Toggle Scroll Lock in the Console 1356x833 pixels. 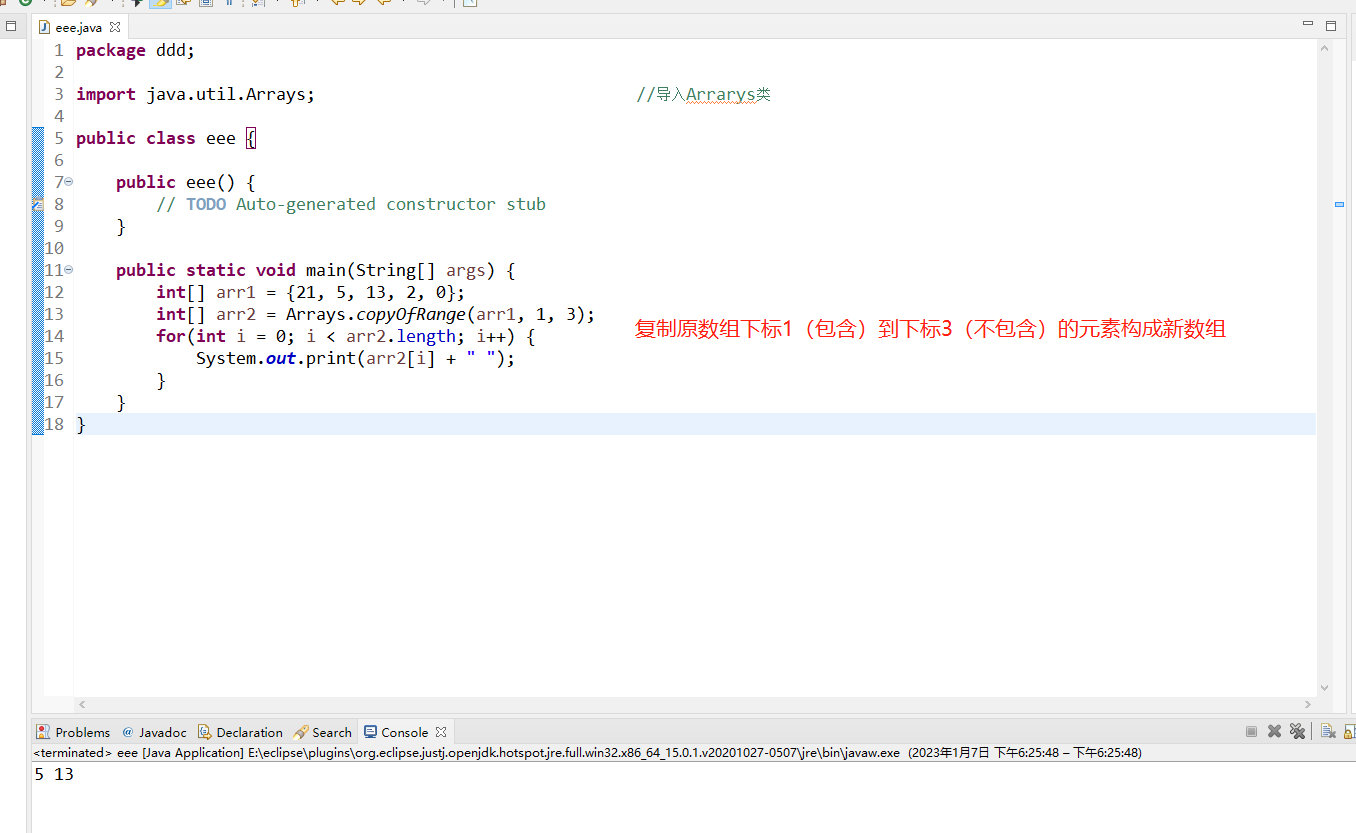pos(1349,731)
